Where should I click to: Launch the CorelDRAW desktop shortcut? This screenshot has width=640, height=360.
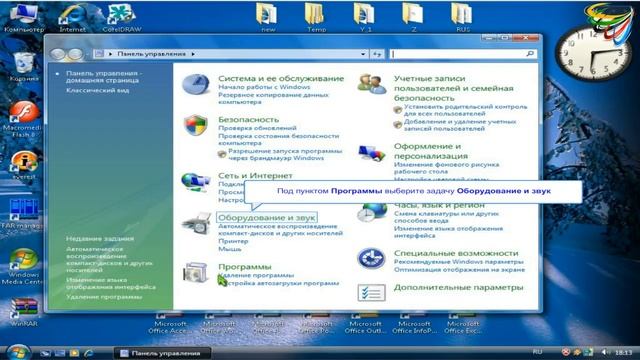click(x=122, y=17)
